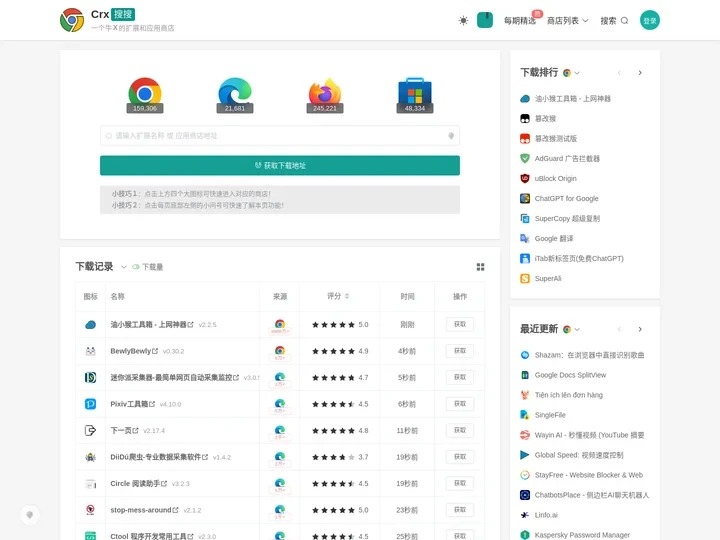Open external link icon beside BewlyBewly

point(155,351)
